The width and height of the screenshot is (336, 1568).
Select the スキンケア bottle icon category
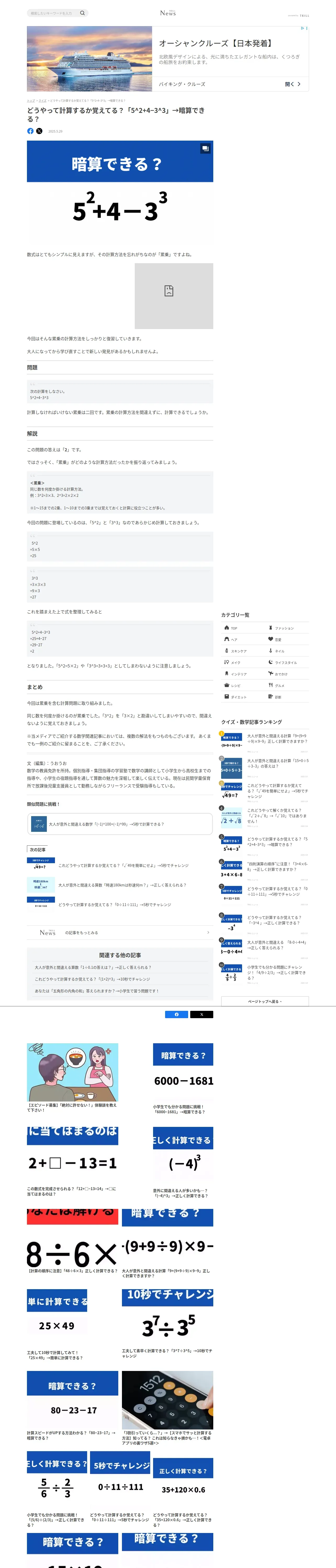click(227, 651)
